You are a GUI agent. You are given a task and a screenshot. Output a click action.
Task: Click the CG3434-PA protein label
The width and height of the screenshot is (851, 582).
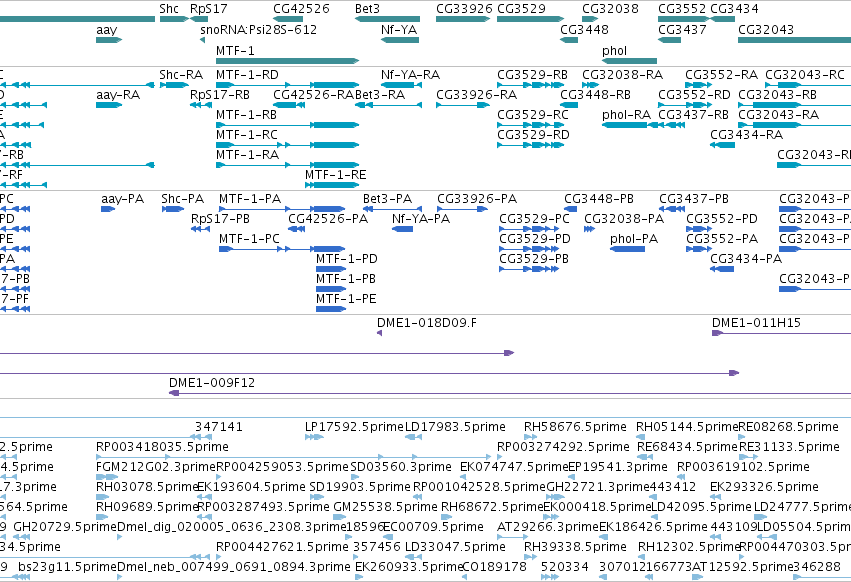[746, 258]
